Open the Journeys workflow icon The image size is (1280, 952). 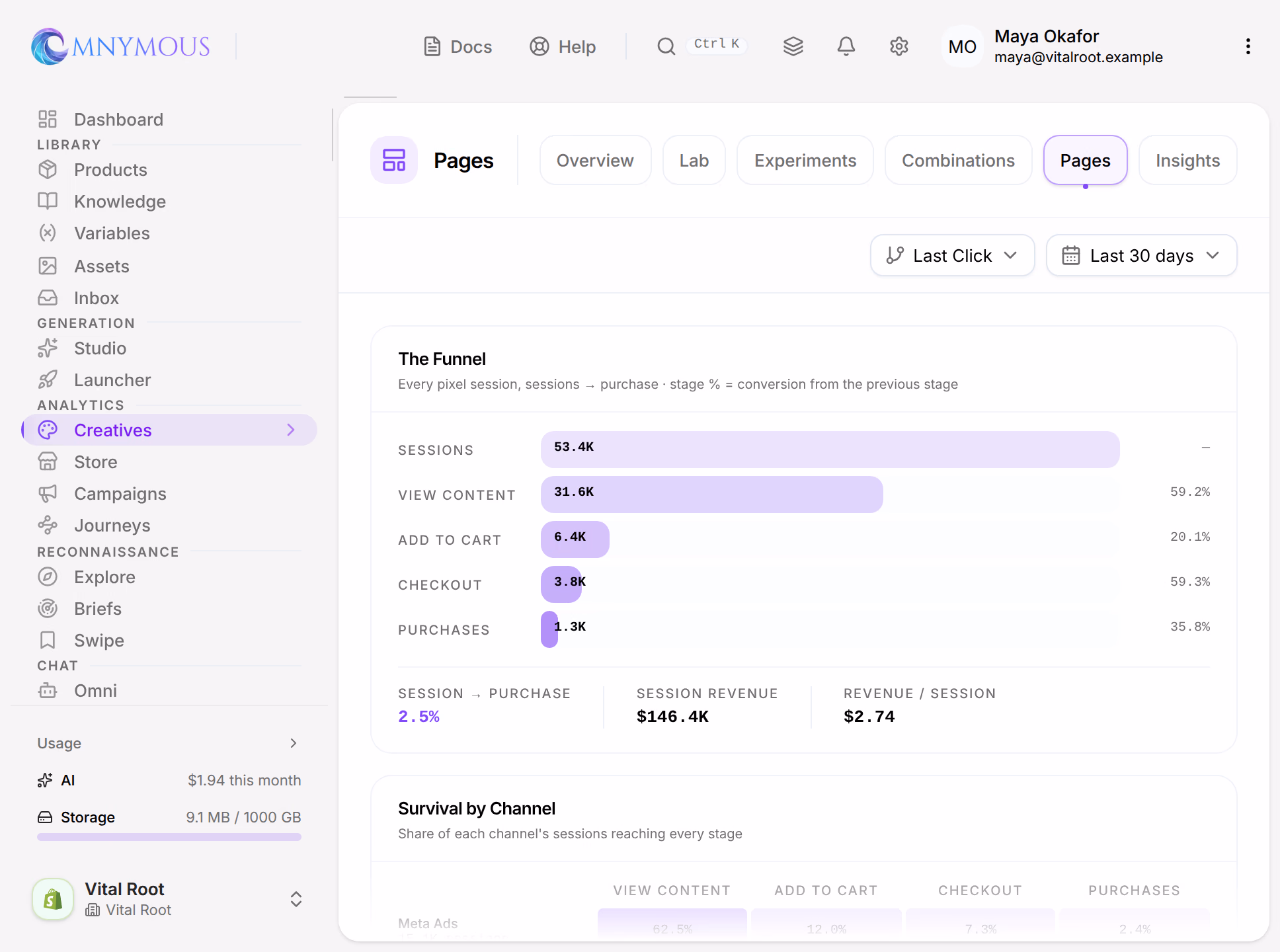pos(48,525)
